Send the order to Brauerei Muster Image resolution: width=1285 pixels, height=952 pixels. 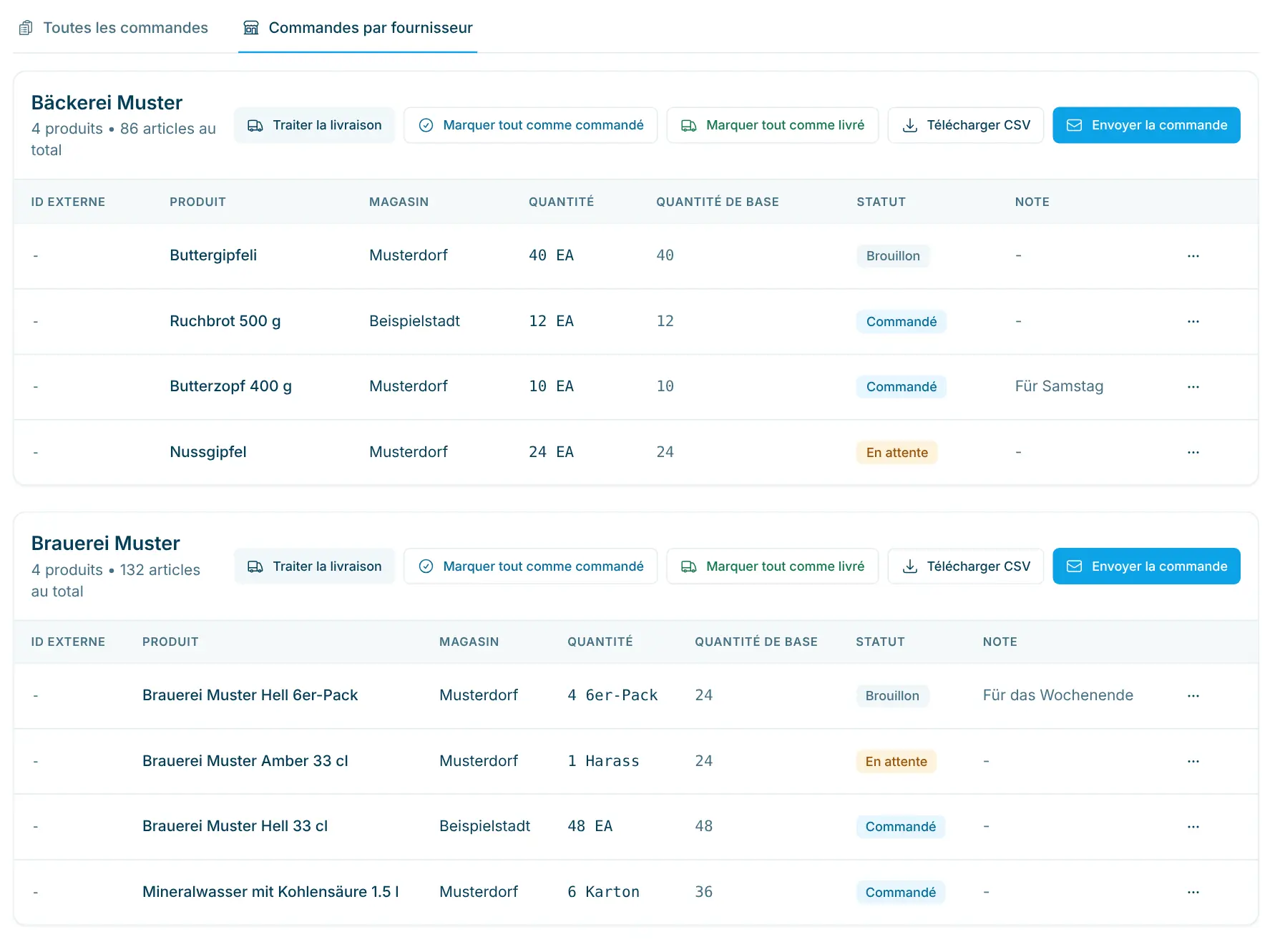(1146, 566)
